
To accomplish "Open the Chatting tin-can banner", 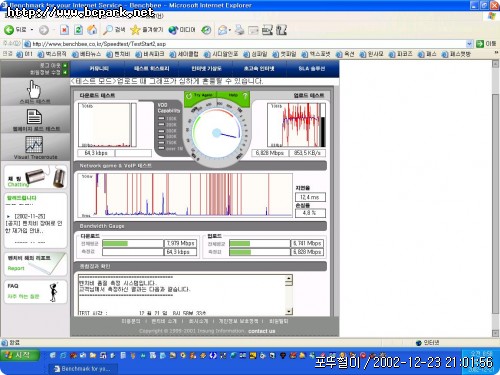I will pos(35,177).
